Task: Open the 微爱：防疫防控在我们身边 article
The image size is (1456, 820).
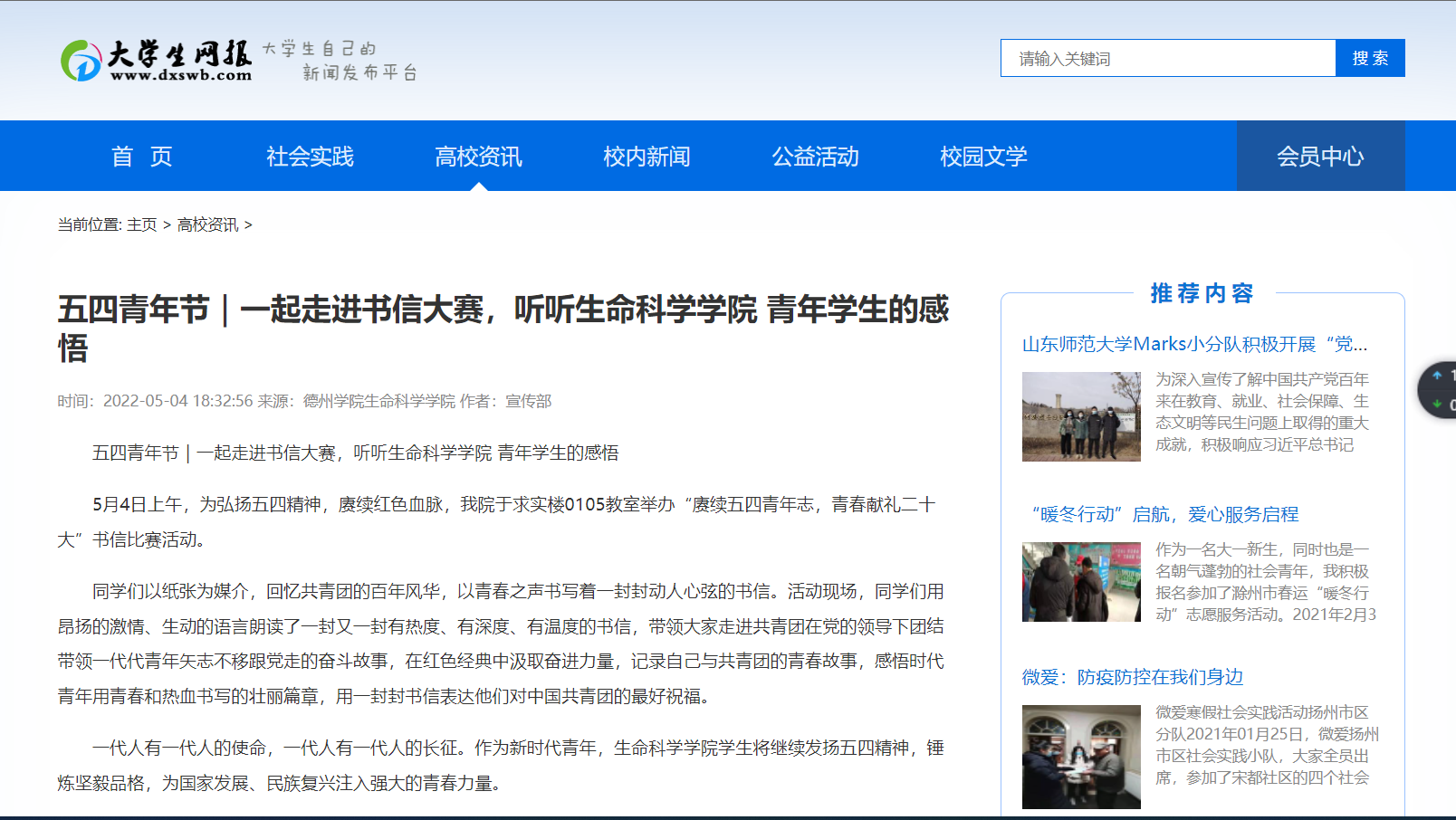Action: [x=1132, y=677]
